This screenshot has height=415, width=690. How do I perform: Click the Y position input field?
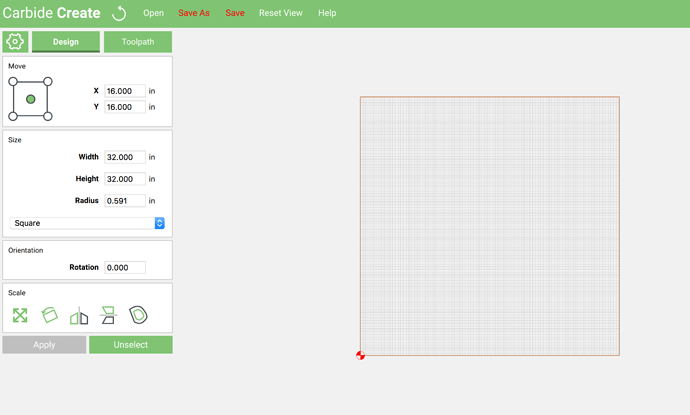tap(125, 107)
